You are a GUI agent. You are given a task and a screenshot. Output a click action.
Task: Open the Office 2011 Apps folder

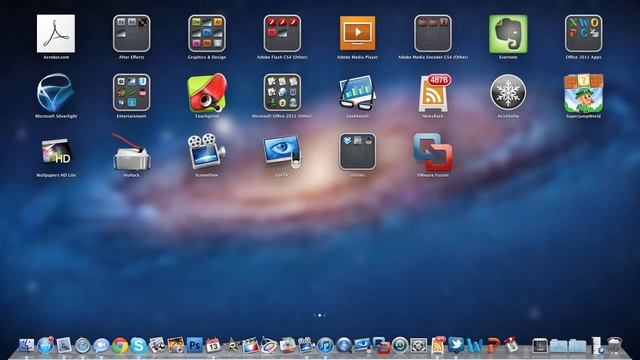click(584, 33)
